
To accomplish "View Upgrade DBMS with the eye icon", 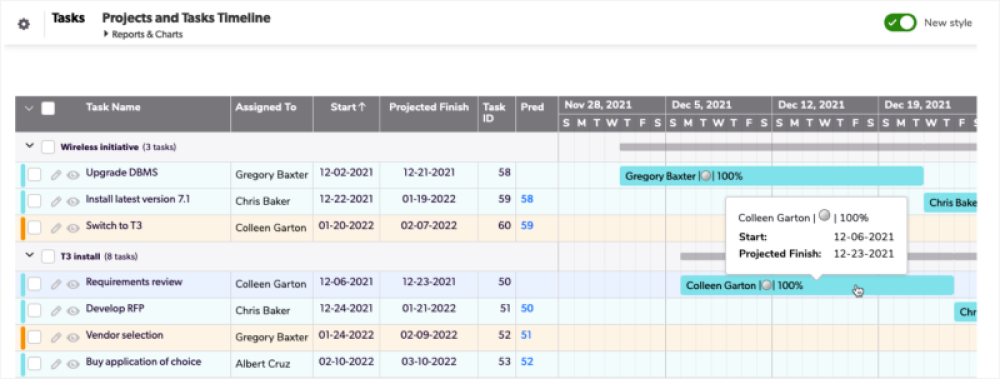I will 73,175.
